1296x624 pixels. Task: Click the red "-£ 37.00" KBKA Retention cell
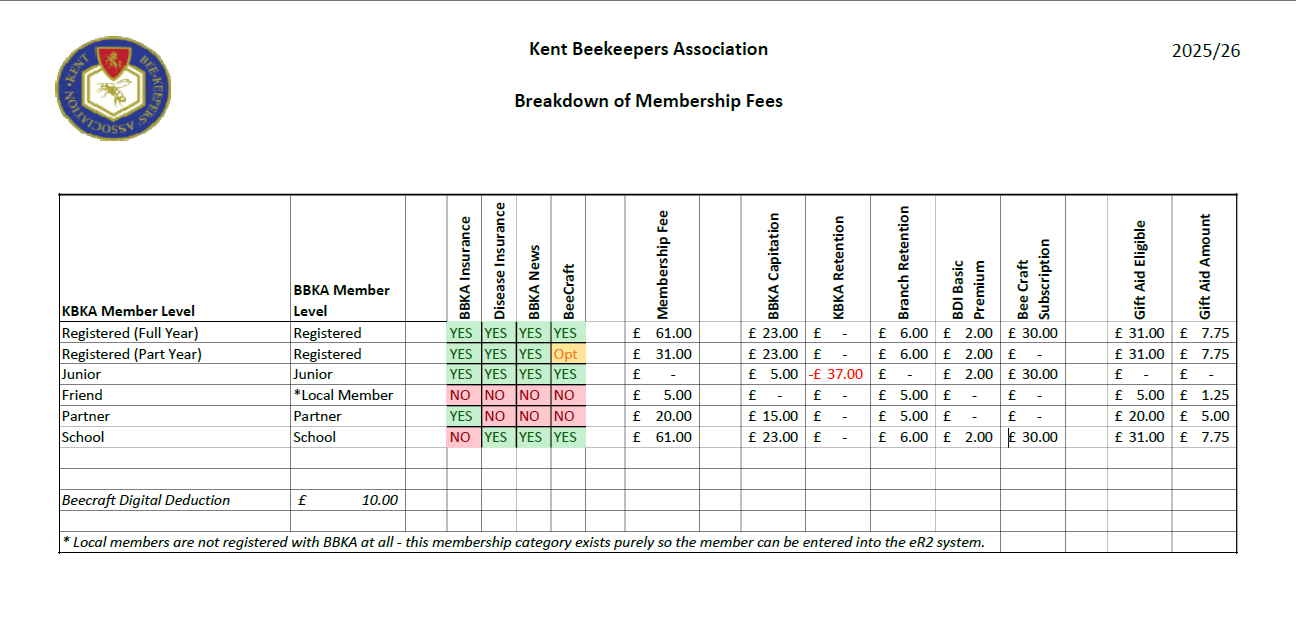click(x=838, y=374)
